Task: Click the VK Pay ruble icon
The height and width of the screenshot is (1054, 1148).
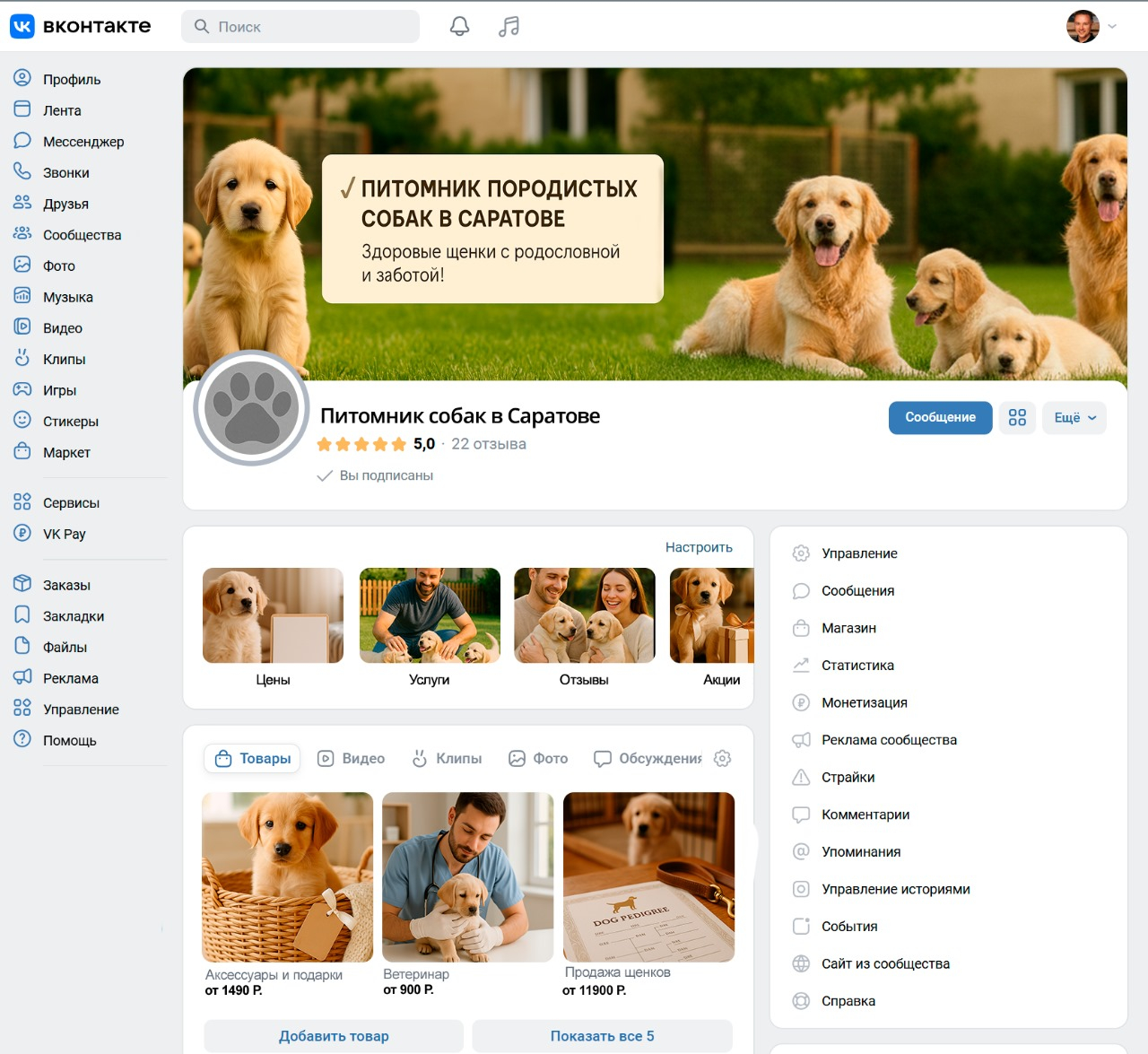Action: click(x=22, y=533)
